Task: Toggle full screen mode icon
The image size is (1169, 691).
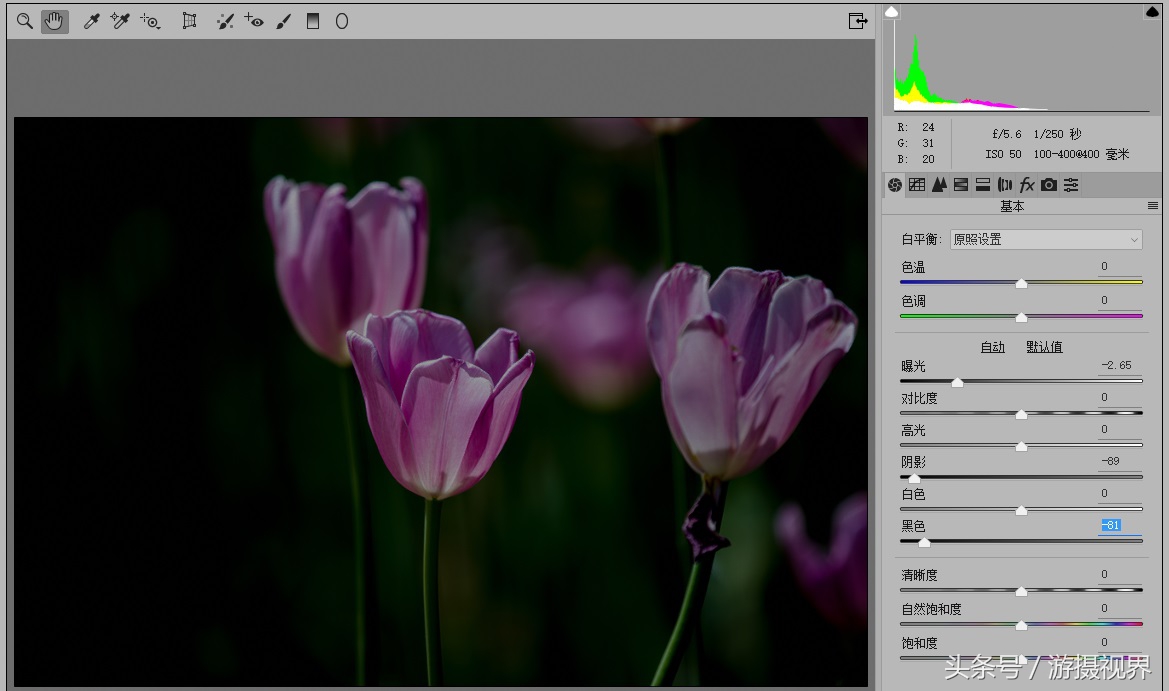Action: tap(857, 21)
